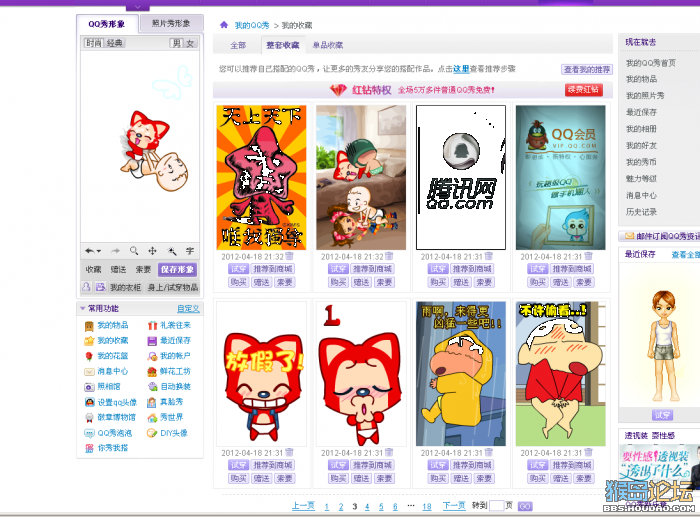700x517 pixels.
Task: Open 历史记录 in the right sidebar
Action: coord(641,212)
